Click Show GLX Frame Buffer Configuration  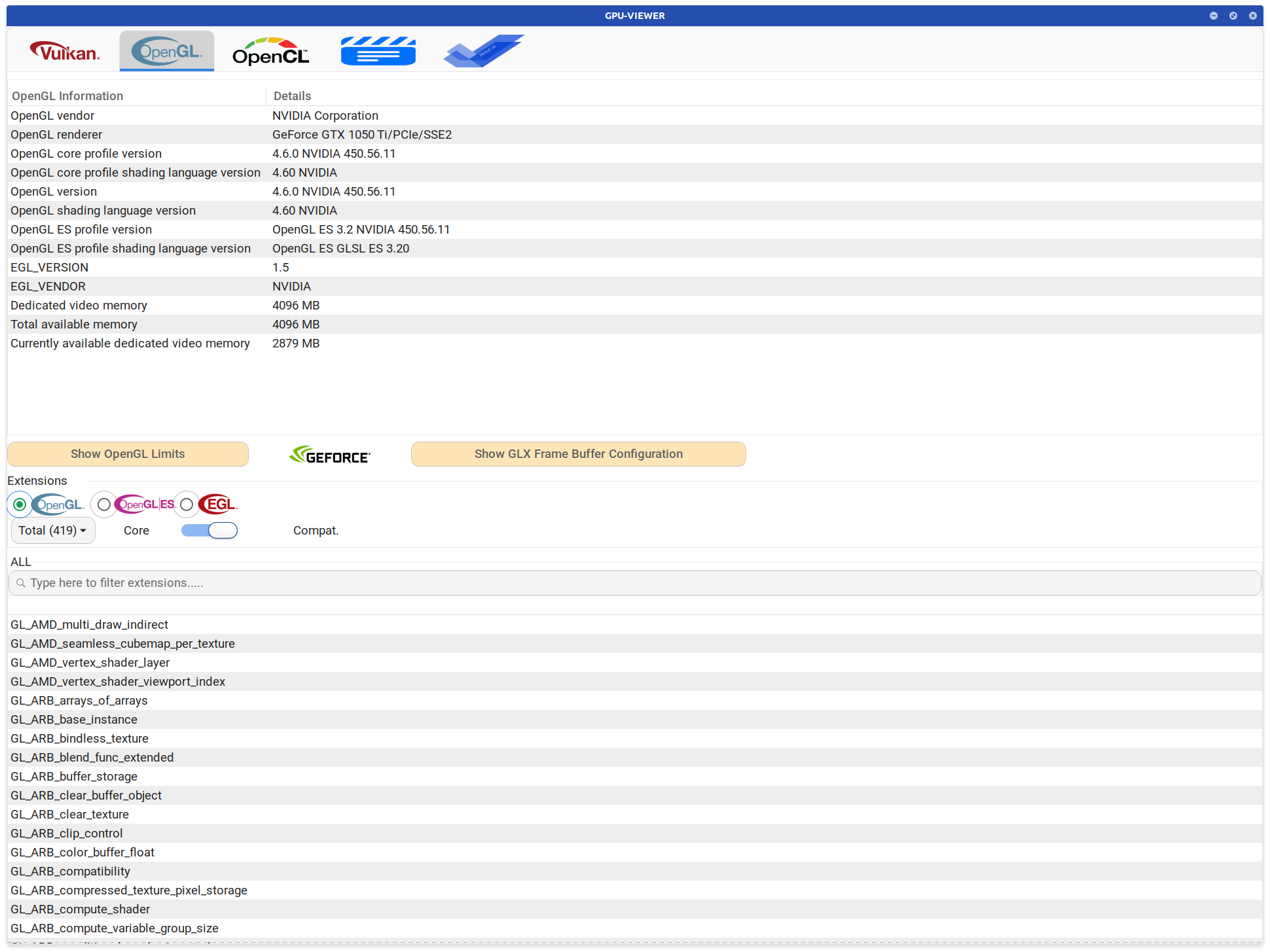point(578,453)
